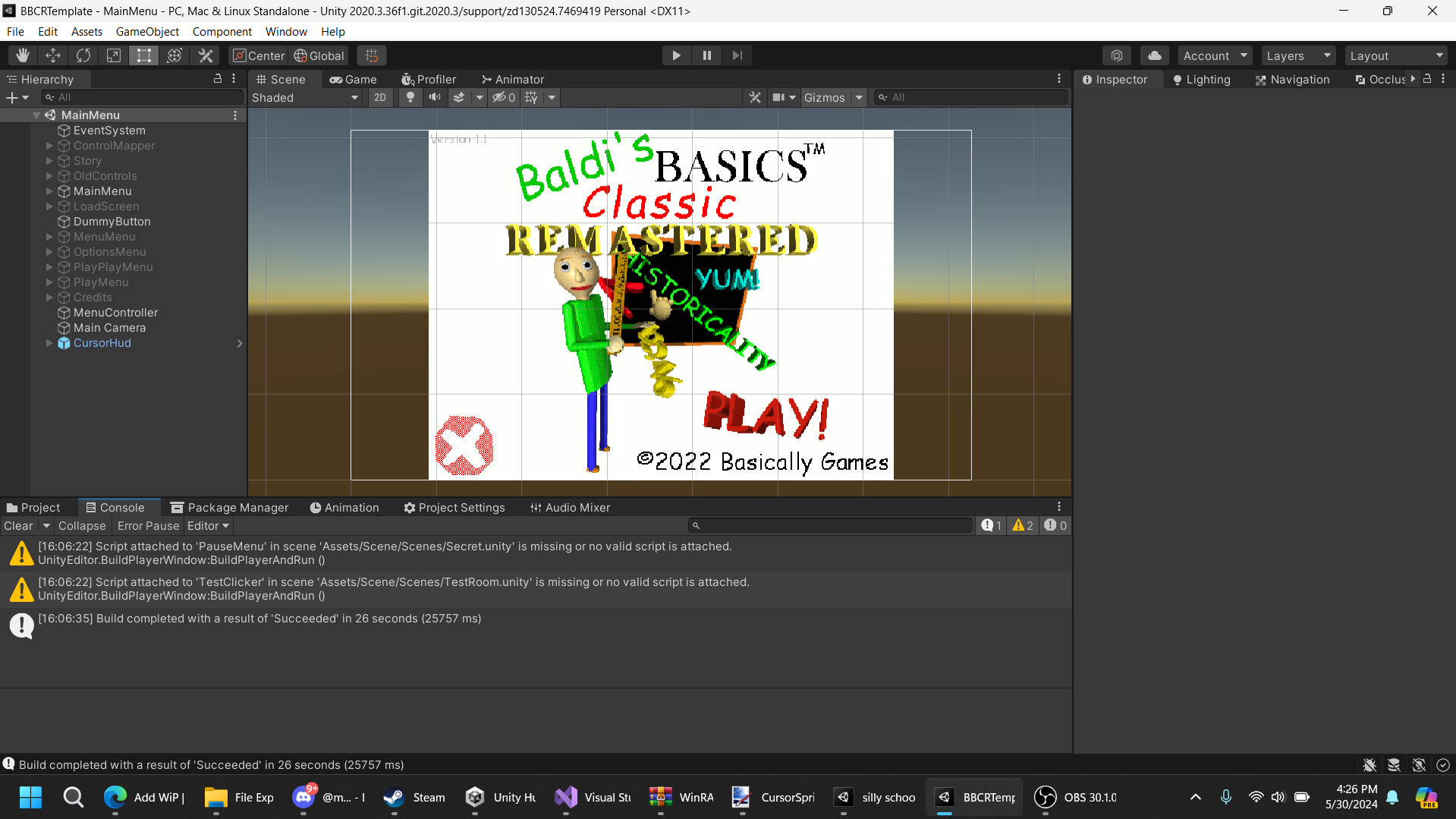Open the Shaded draw mode dropdown
The height and width of the screenshot is (819, 1456).
coord(303,97)
